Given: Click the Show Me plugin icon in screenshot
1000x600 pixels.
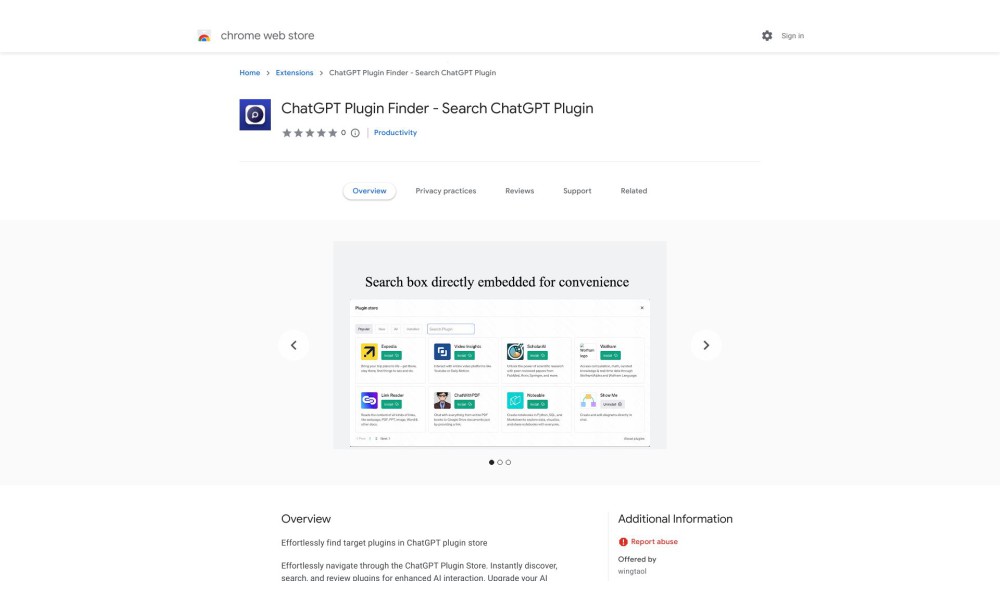Looking at the screenshot, I should click(x=588, y=400).
